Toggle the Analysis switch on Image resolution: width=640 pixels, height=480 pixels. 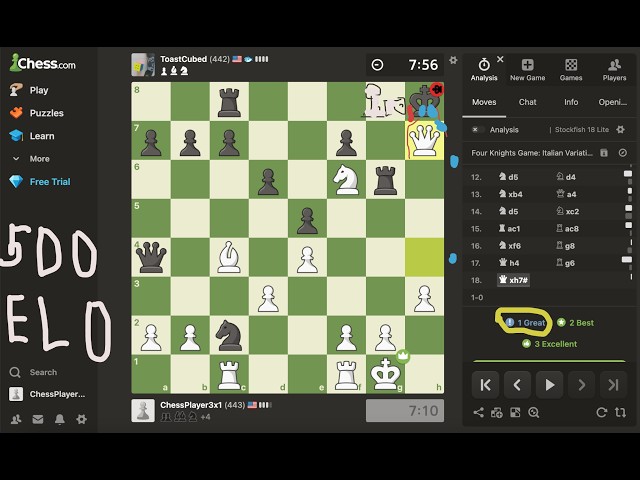(x=478, y=130)
